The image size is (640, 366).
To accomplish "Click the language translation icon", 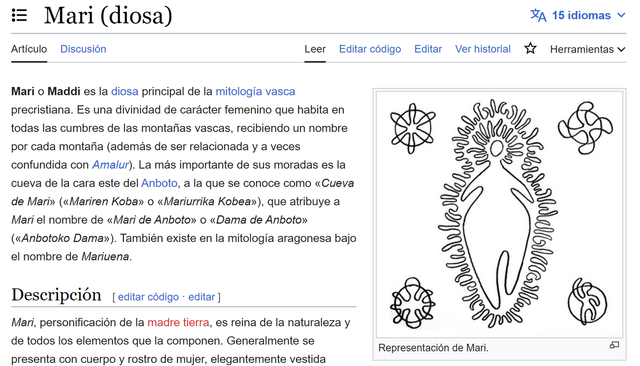I will [x=538, y=16].
